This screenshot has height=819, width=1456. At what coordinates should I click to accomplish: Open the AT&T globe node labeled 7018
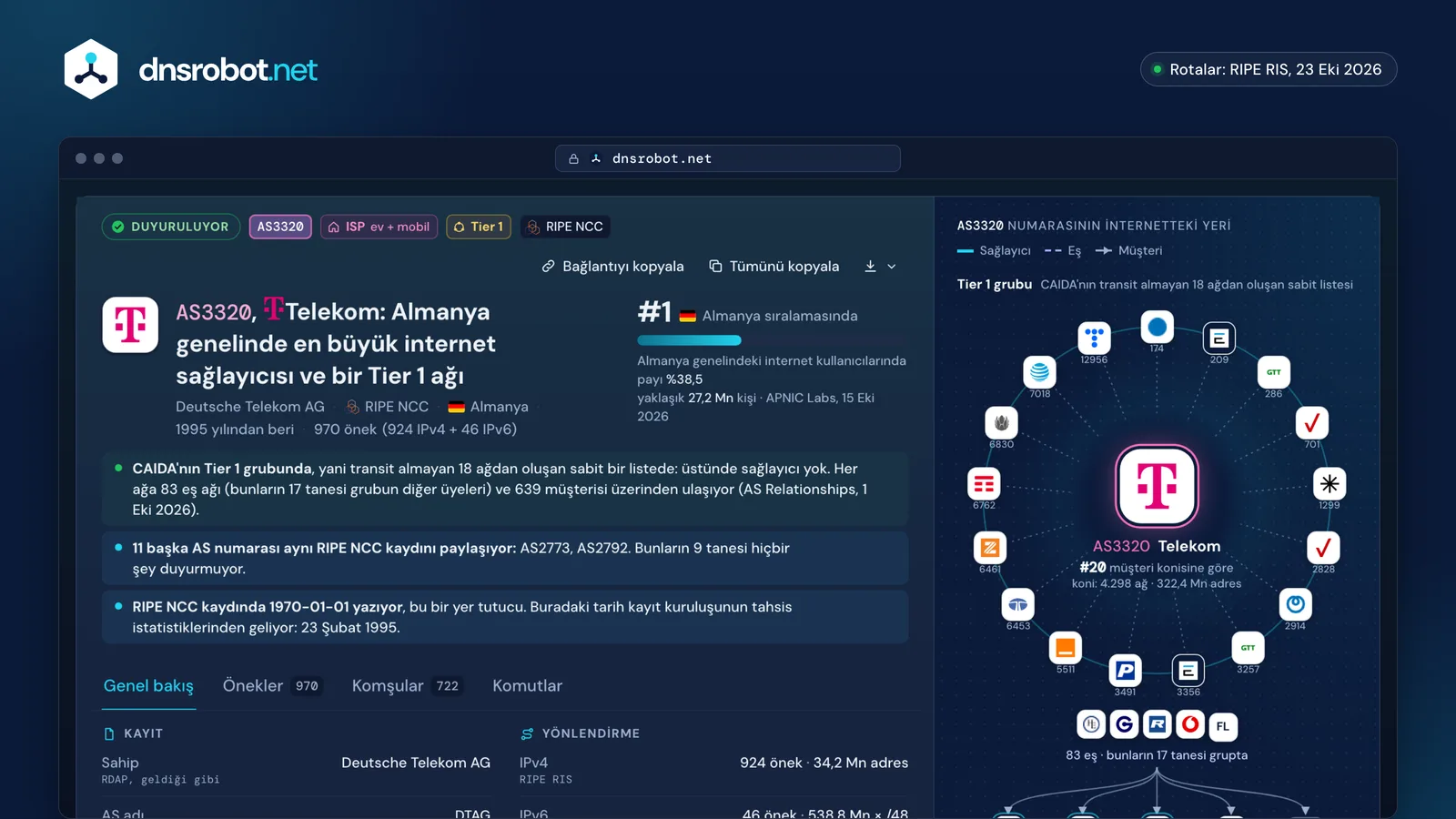[x=1039, y=372]
